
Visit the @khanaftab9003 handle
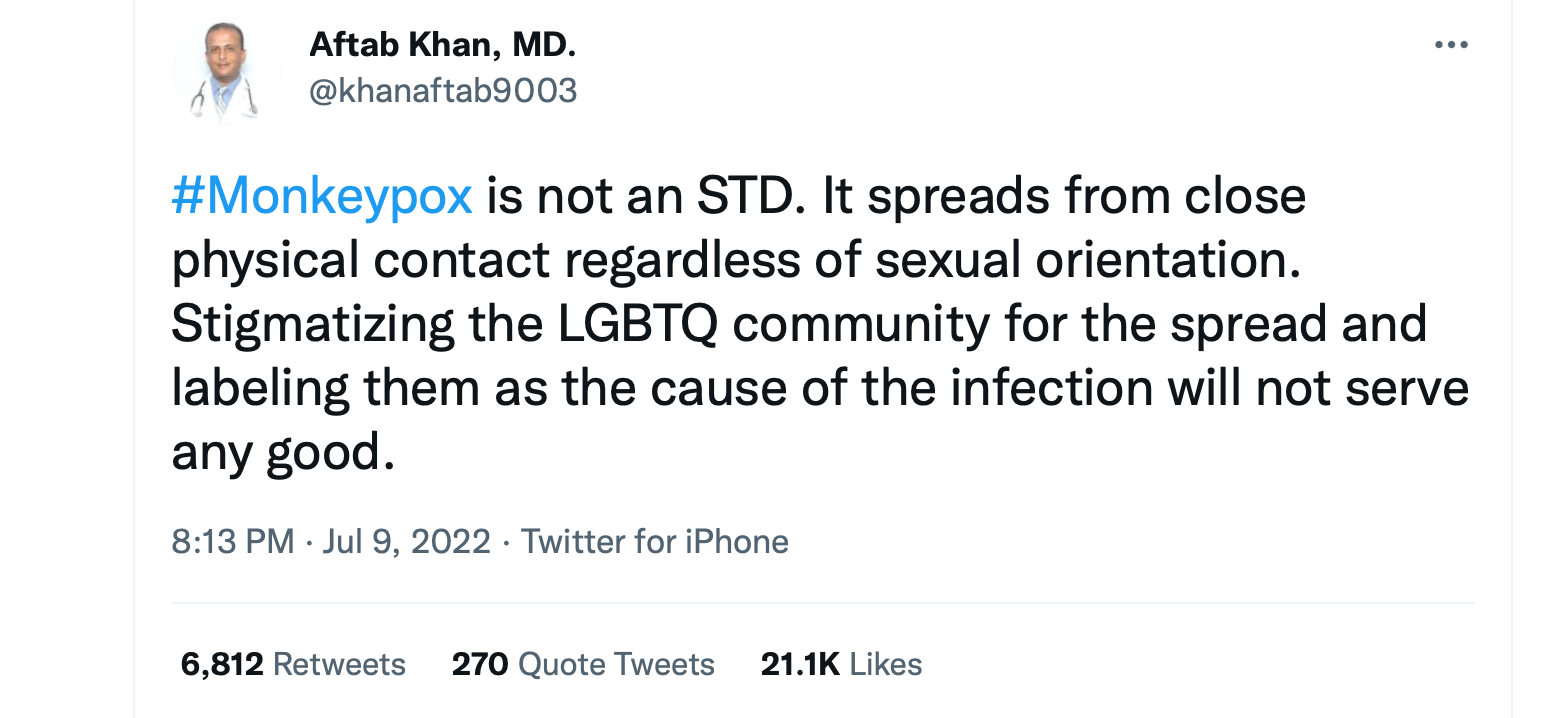click(x=443, y=91)
